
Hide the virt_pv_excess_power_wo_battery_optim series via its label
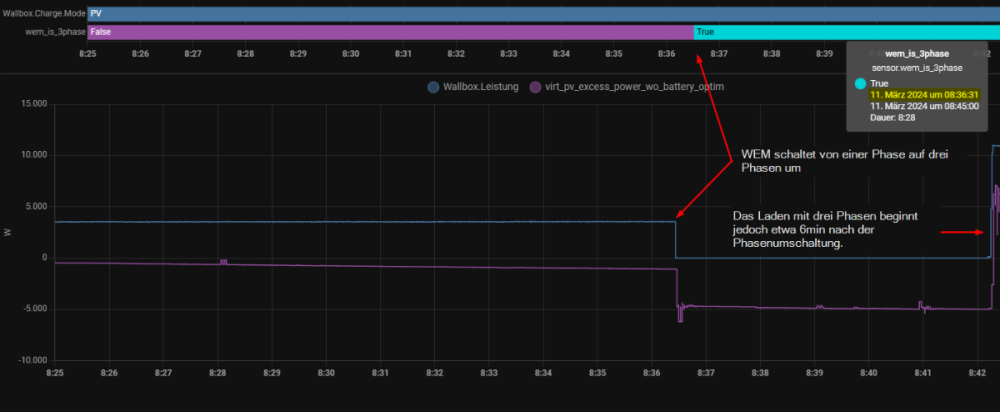(x=632, y=87)
